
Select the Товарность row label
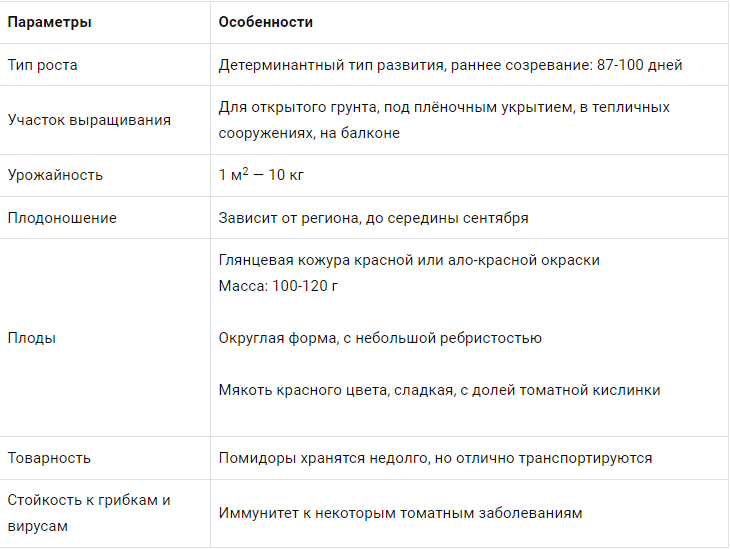coord(49,458)
